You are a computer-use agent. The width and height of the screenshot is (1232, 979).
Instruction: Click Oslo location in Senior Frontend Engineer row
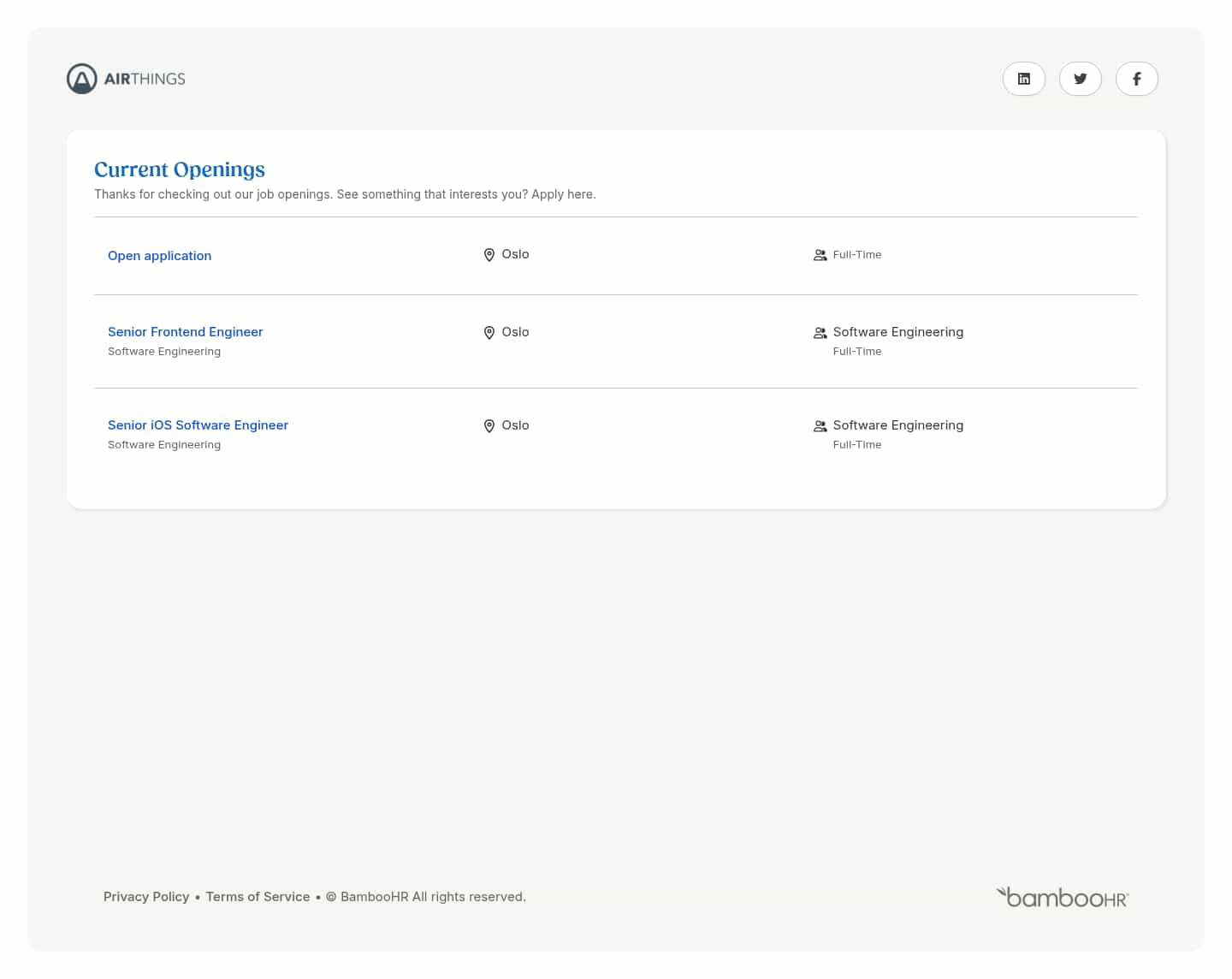(x=515, y=332)
